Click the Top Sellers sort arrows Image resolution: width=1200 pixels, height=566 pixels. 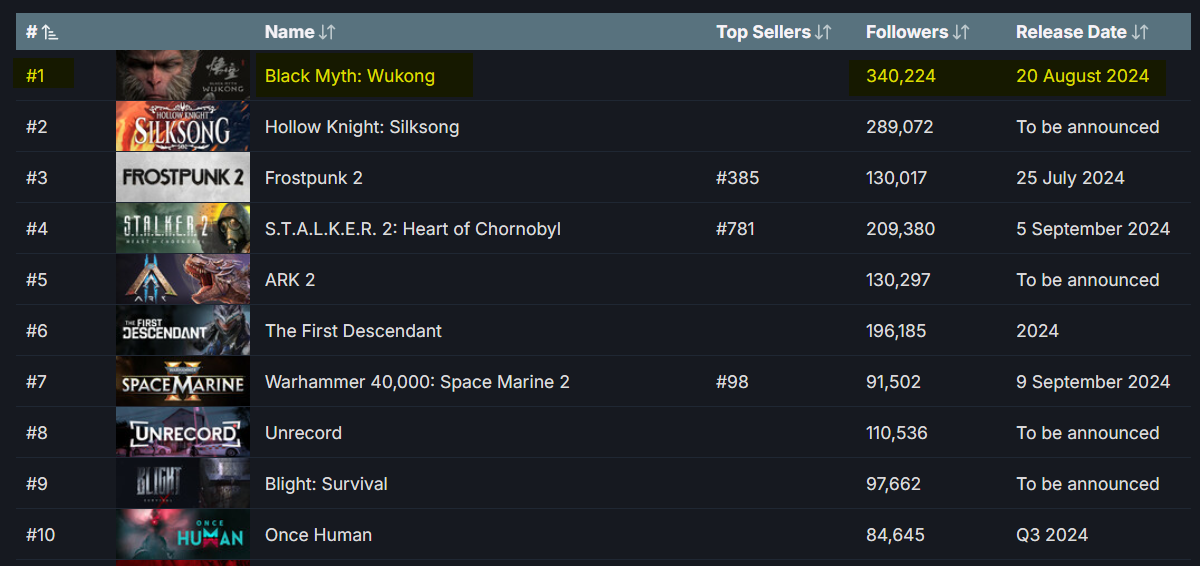point(823,33)
